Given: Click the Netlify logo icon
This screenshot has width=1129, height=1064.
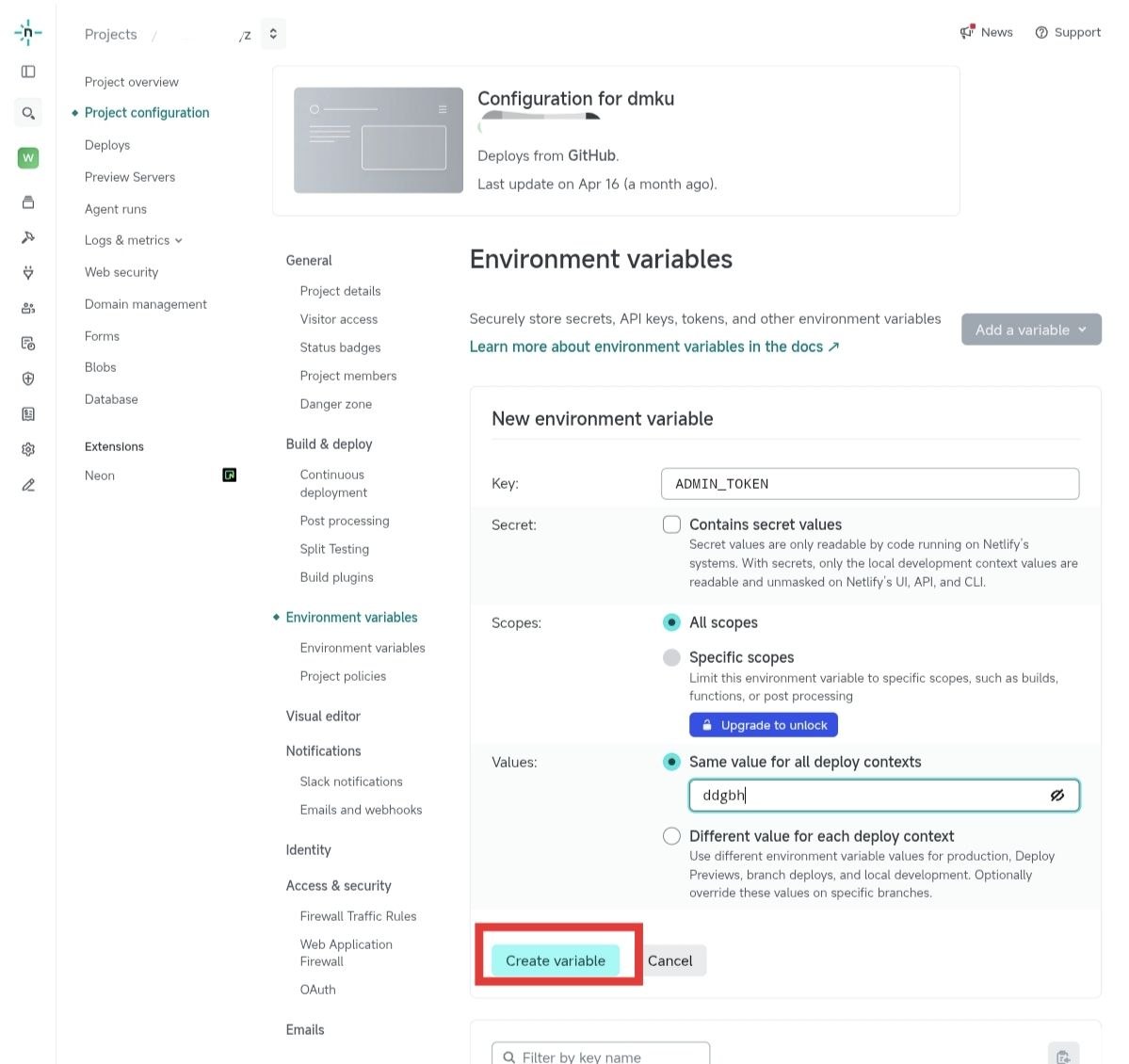Looking at the screenshot, I should pos(28,32).
